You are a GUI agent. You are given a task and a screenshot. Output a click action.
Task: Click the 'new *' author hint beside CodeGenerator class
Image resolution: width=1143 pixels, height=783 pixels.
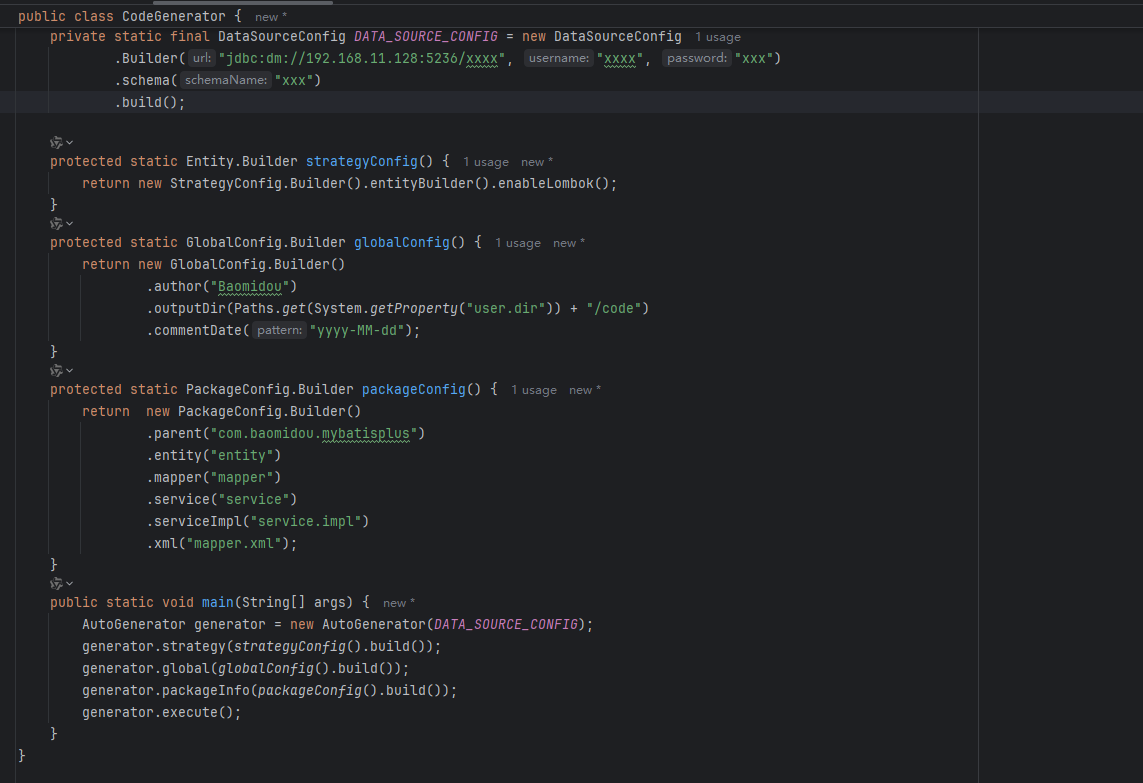pos(270,17)
